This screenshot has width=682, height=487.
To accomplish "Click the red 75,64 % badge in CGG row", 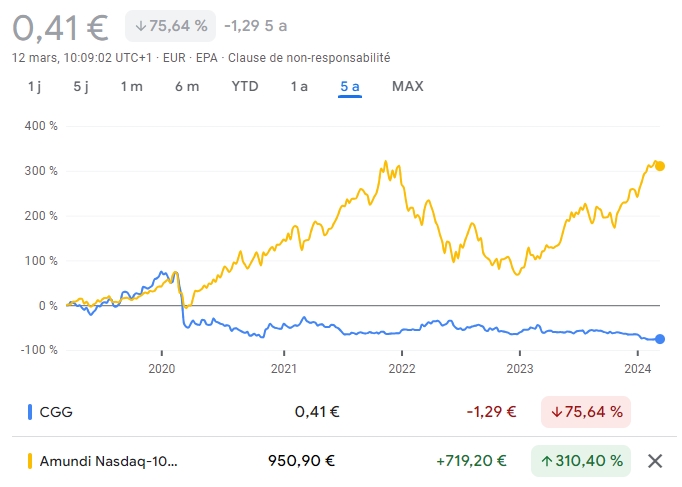I will (586, 411).
